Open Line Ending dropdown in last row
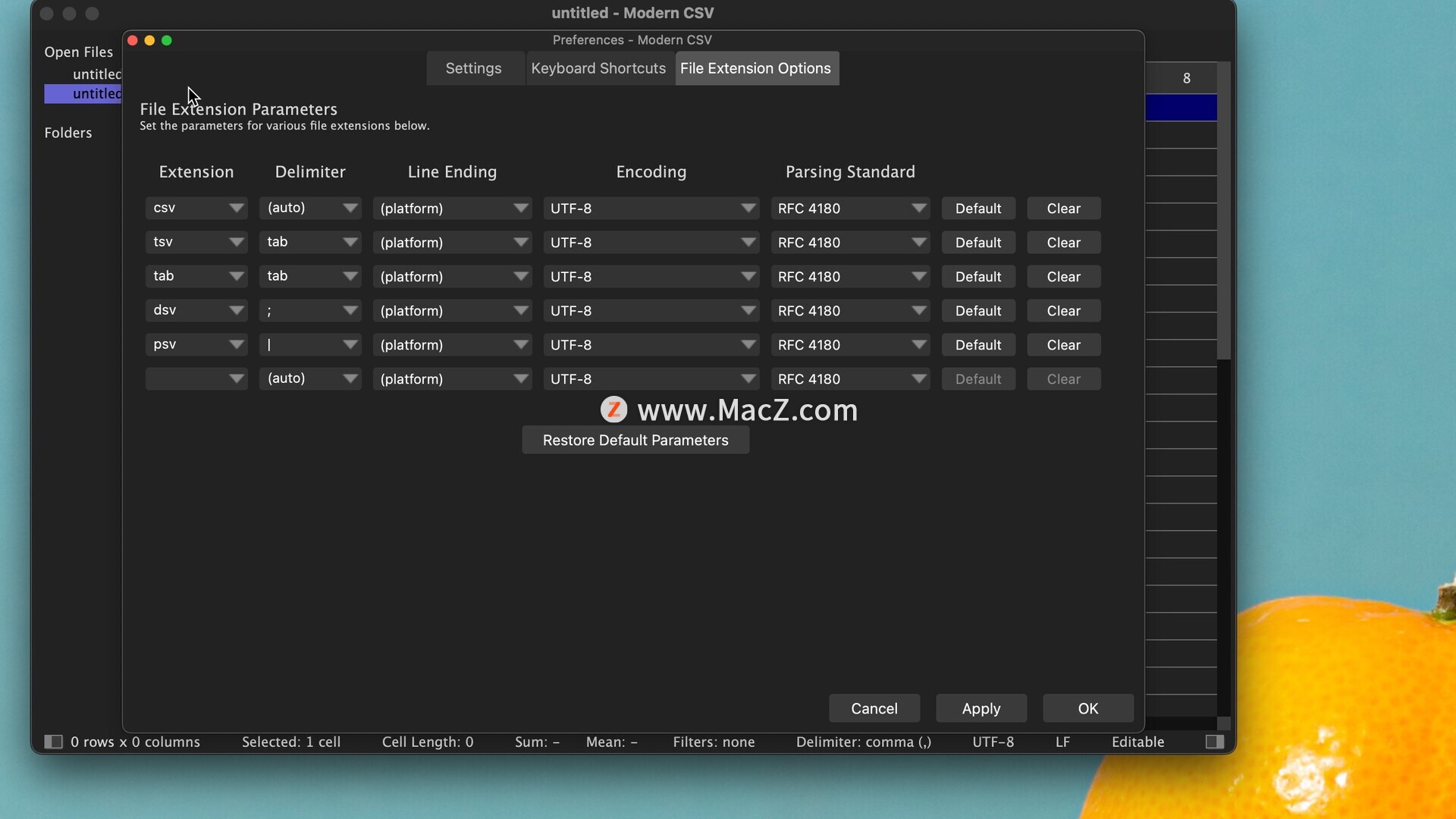The width and height of the screenshot is (1456, 819). (x=452, y=378)
